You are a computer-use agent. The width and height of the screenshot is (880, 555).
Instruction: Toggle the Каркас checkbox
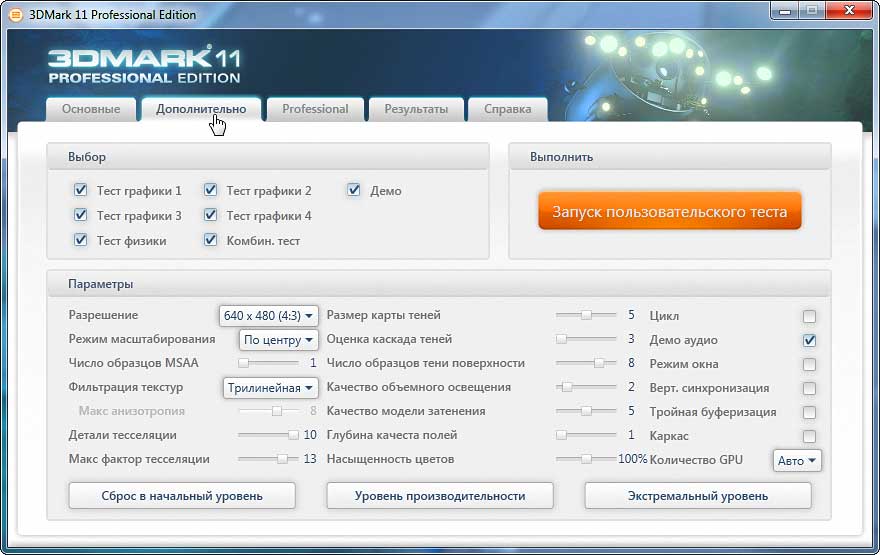click(x=809, y=436)
